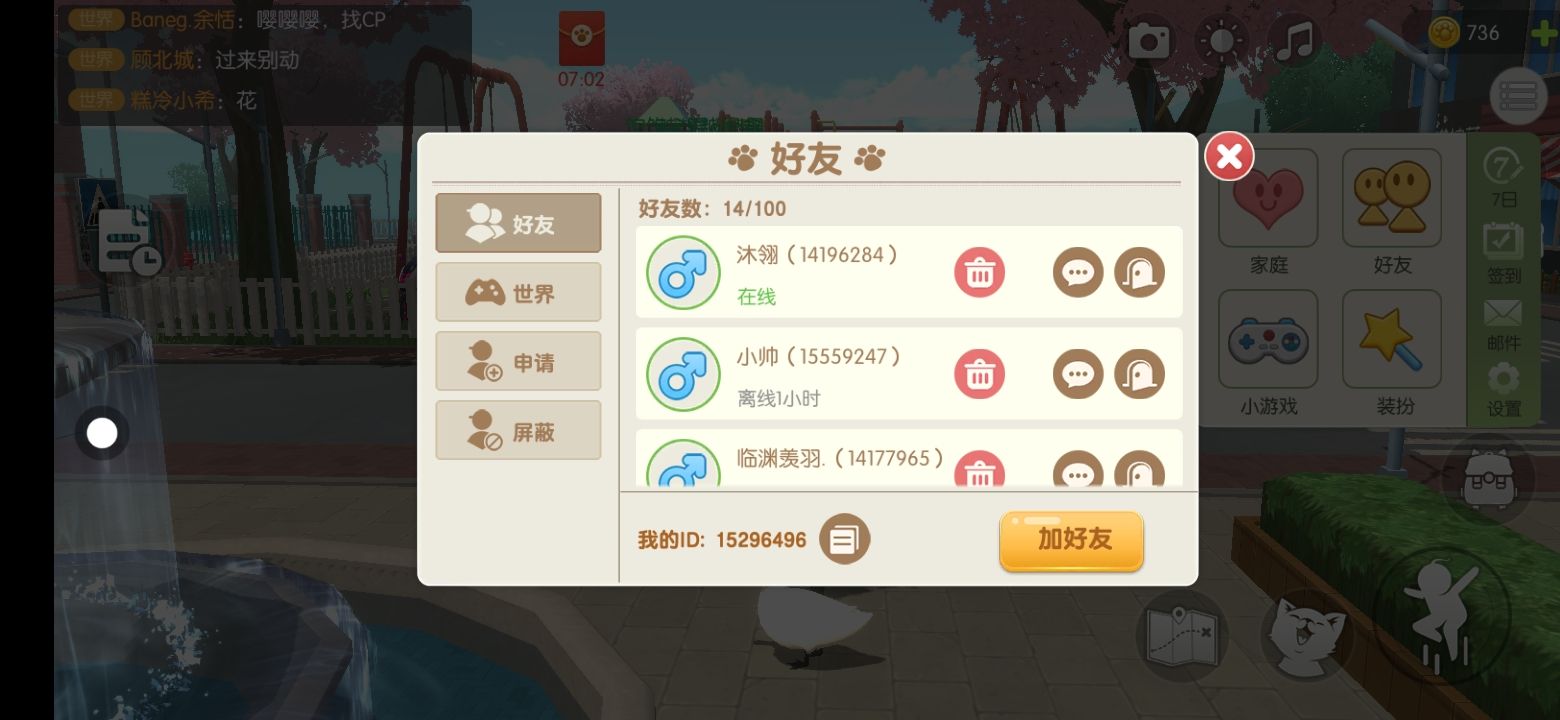Visit 小帅's home via door icon
Viewport: 1560px width, 720px height.
tap(1140, 374)
